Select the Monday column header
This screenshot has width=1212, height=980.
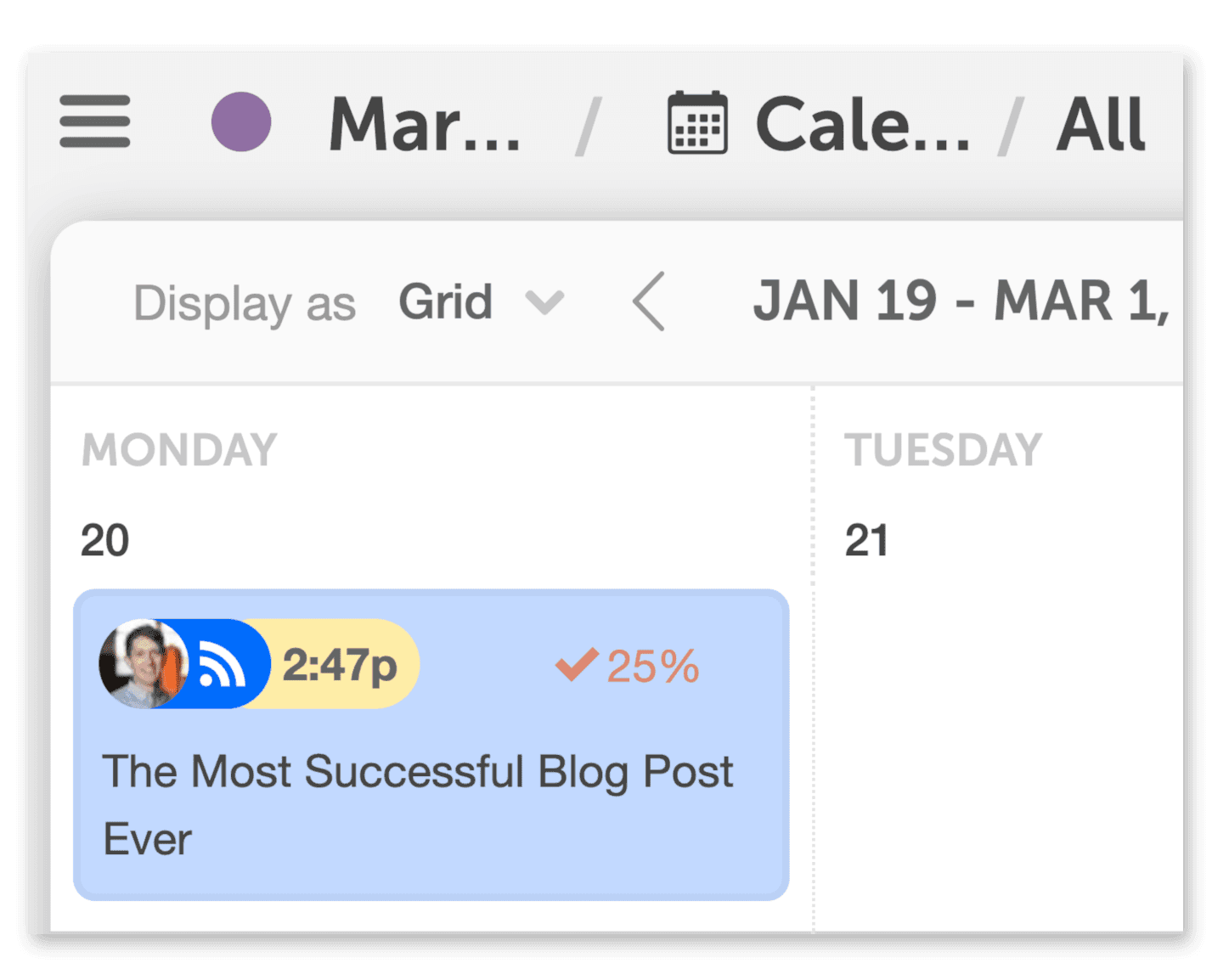coord(179,449)
